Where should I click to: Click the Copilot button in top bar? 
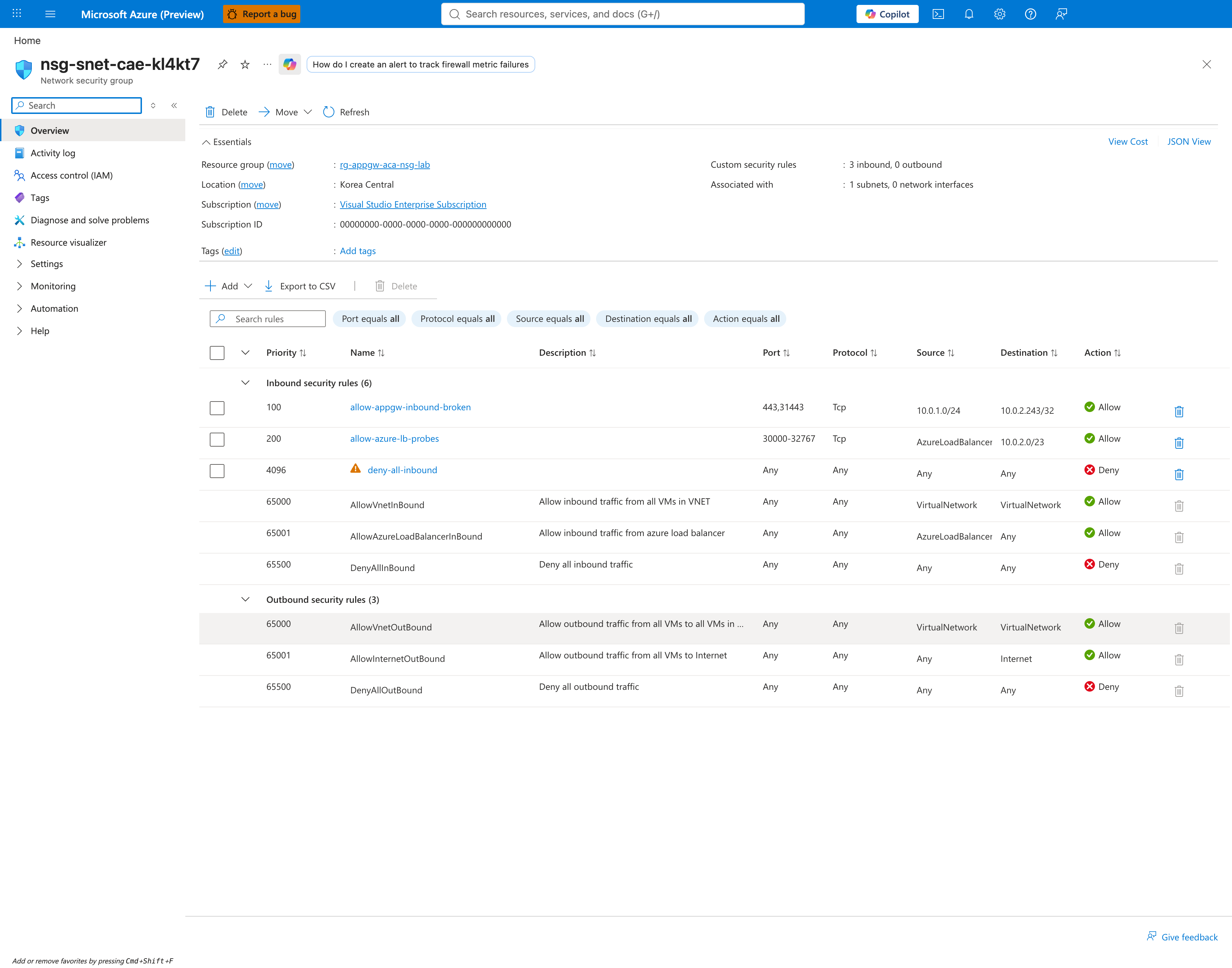887,14
